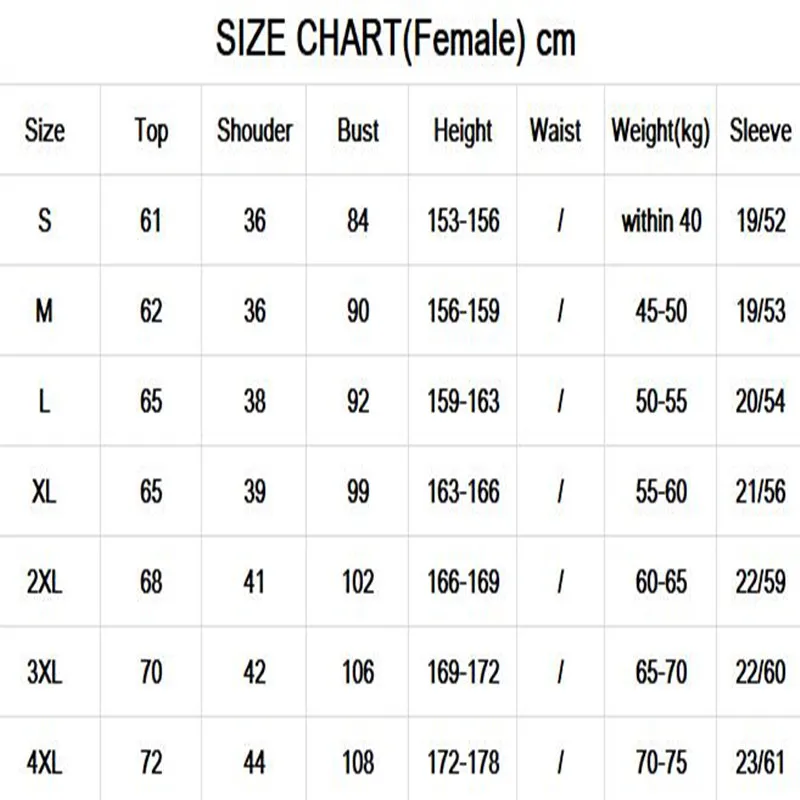Click the SIZE CHART(Female) cm title
Image resolution: width=800 pixels, height=800 pixels.
coord(396,41)
